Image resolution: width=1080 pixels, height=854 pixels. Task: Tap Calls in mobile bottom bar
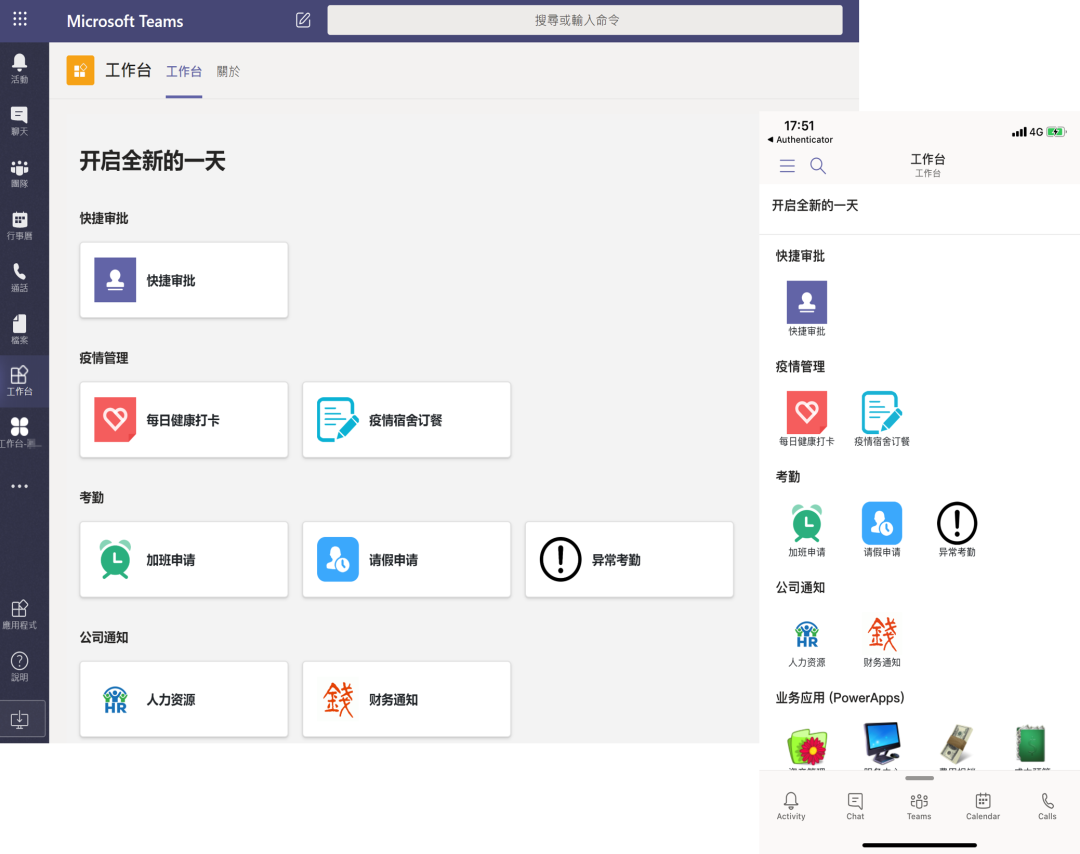point(1047,805)
